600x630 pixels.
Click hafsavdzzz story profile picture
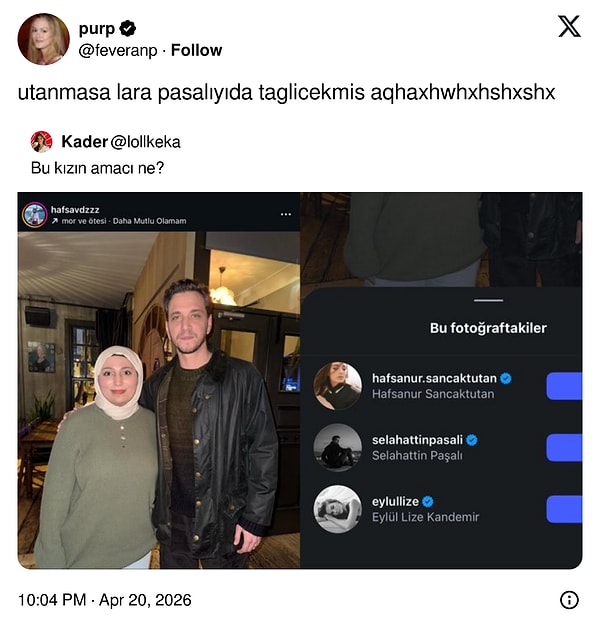coord(35,214)
